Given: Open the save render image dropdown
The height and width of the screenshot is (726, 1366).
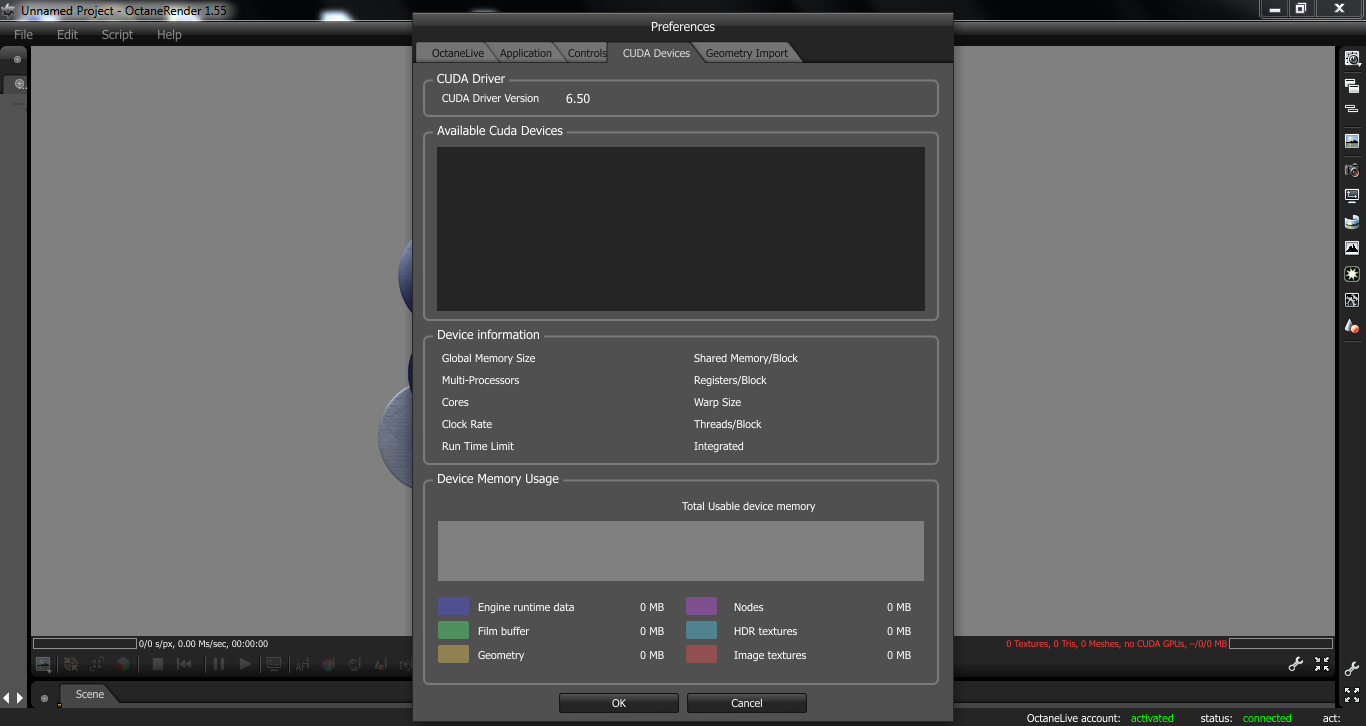Looking at the screenshot, I should [x=43, y=664].
